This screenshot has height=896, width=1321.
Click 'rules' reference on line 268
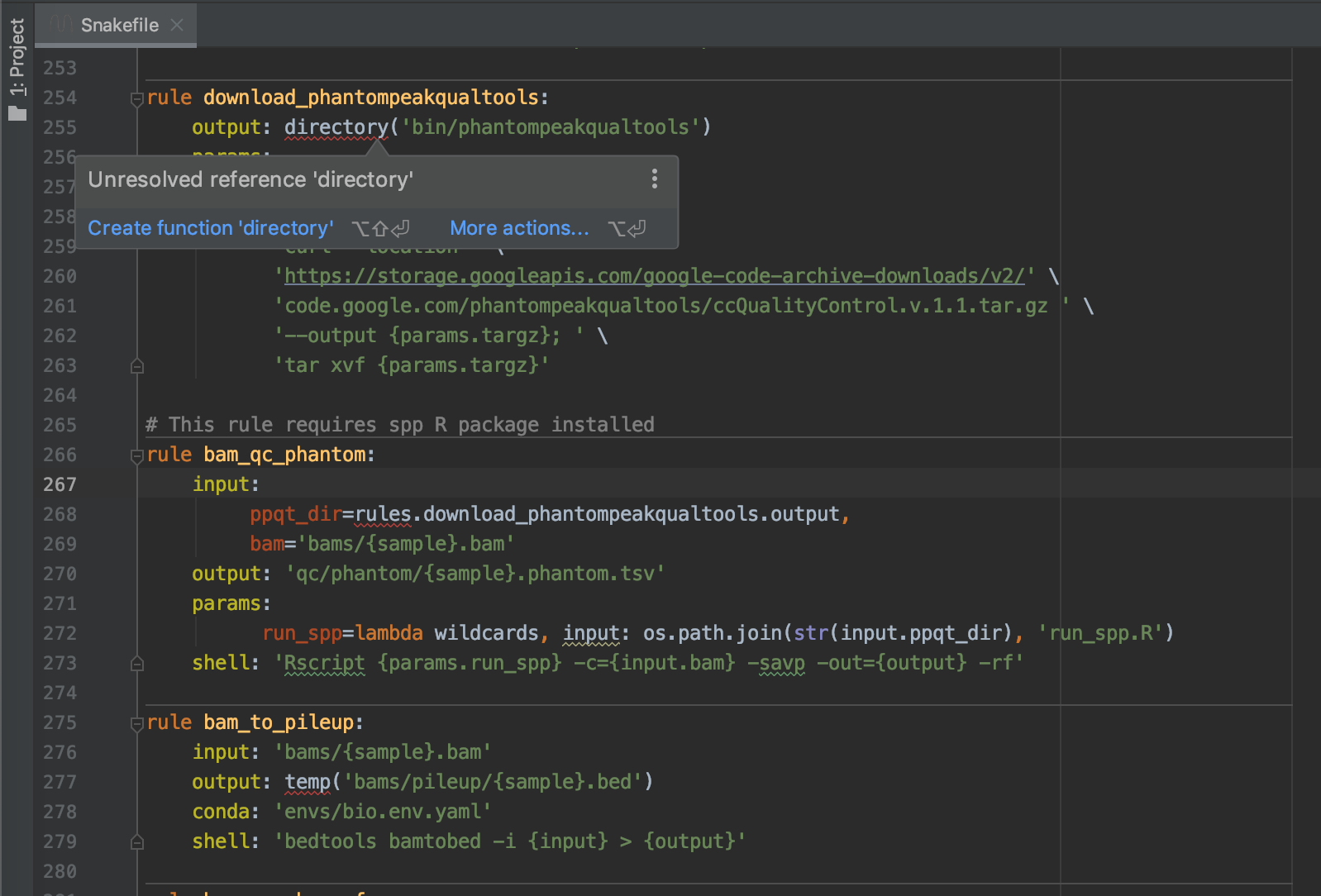[x=383, y=514]
